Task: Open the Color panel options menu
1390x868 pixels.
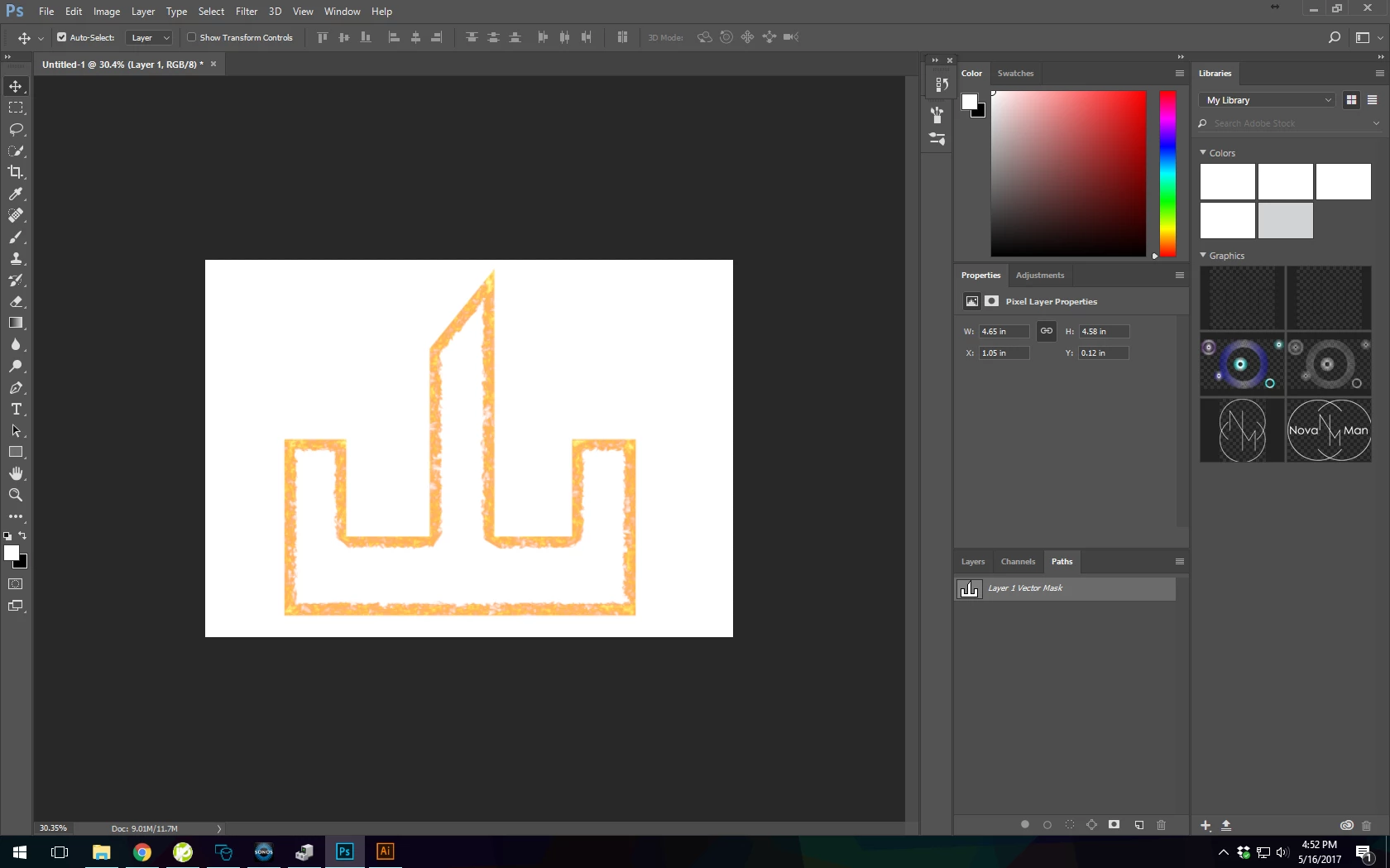Action: pos(1180,73)
